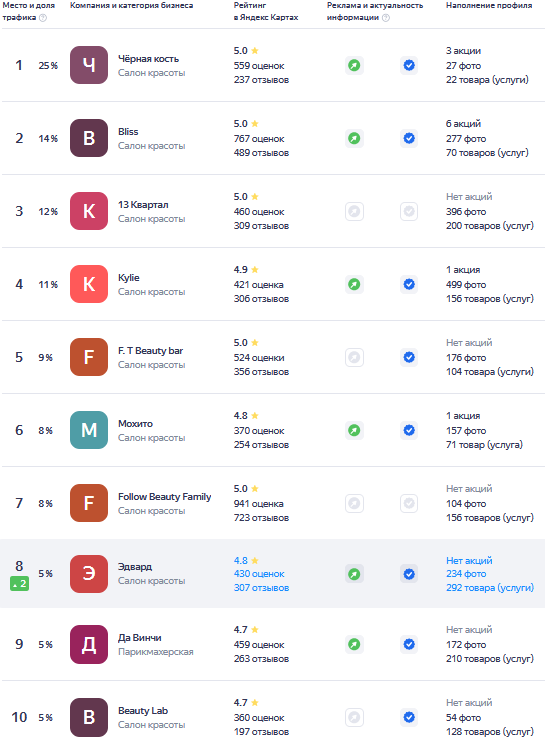
Task: Click green position change badge for Эдвард
Action: (19, 584)
